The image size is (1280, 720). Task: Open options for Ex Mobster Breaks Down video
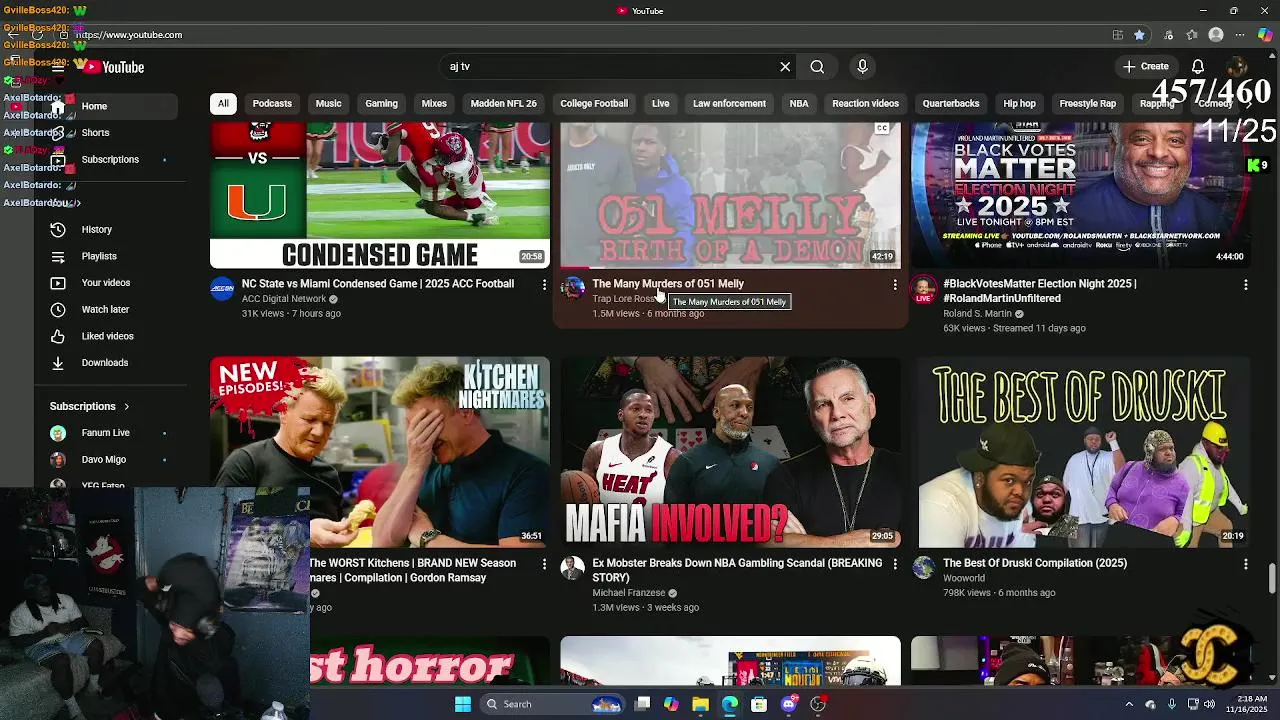point(895,564)
